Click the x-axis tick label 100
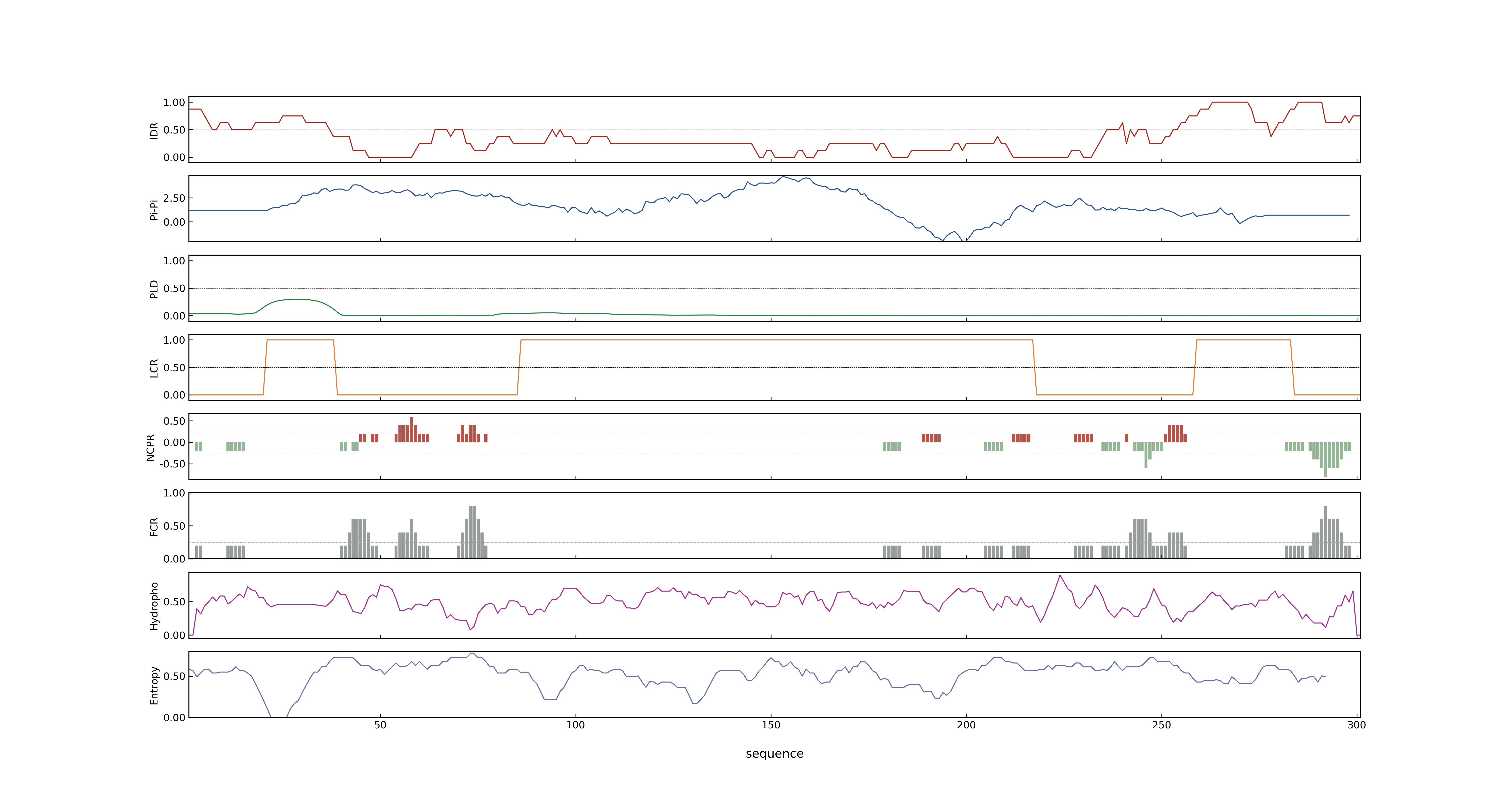Screen dimensions: 1512x806 pos(576,725)
